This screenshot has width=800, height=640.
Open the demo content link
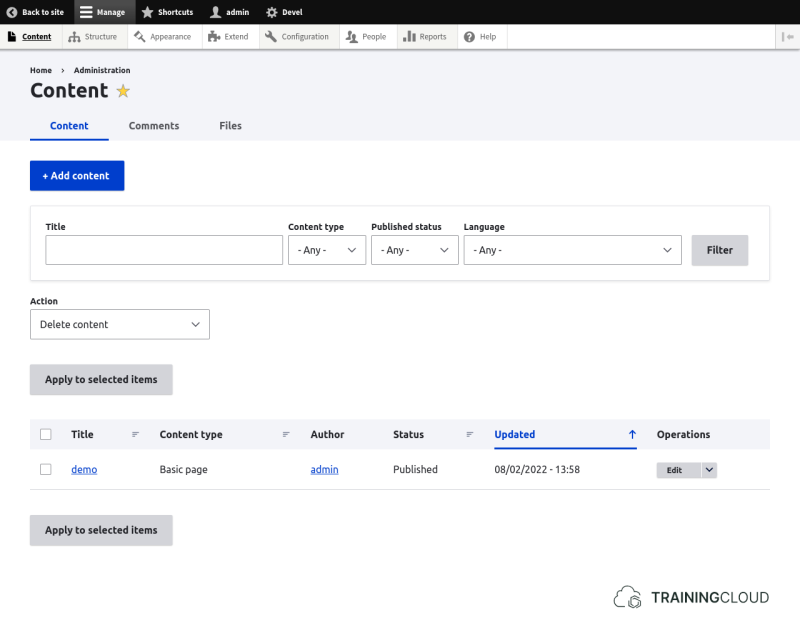click(84, 470)
